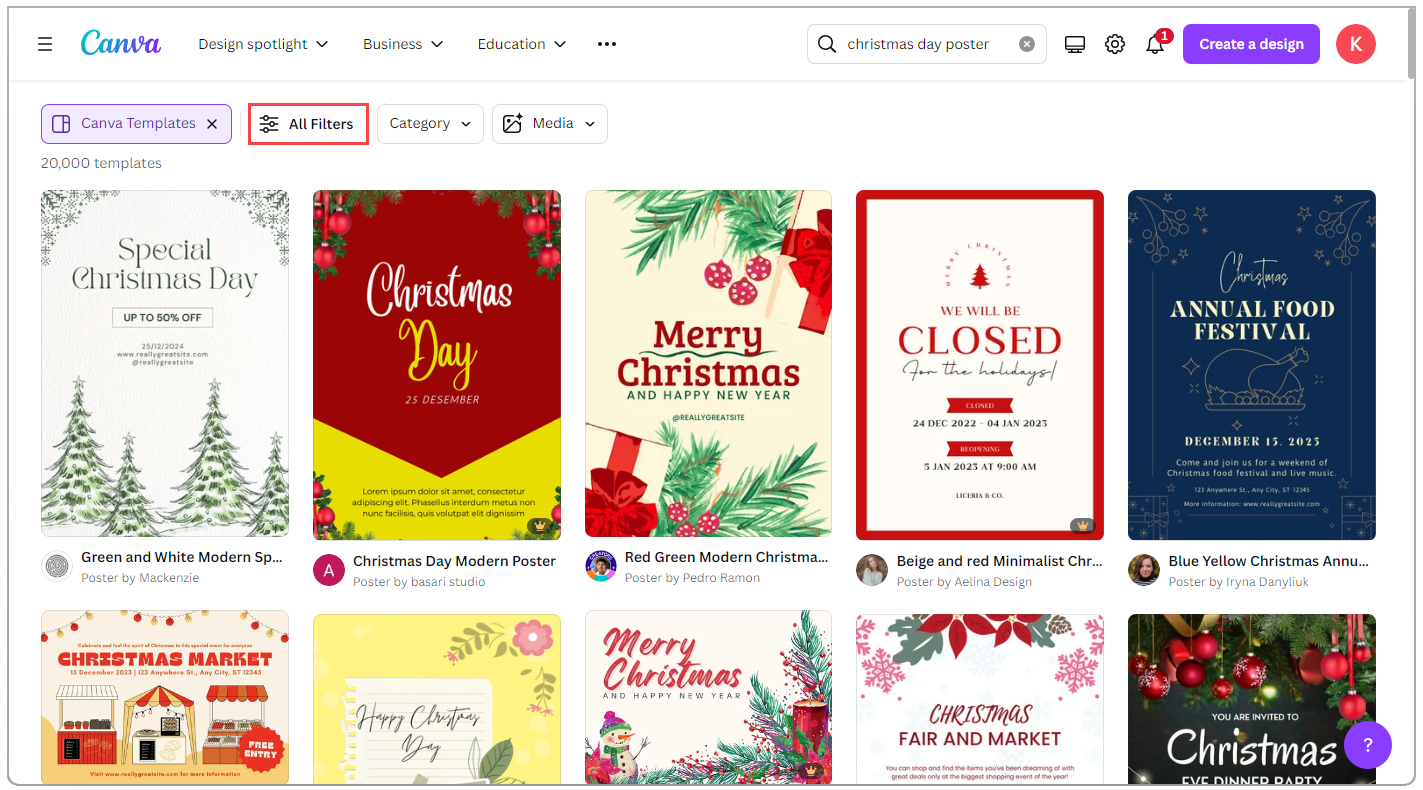Viewport: 1423px width, 790px height.
Task: Open the Education dropdown menu
Action: coord(521,43)
